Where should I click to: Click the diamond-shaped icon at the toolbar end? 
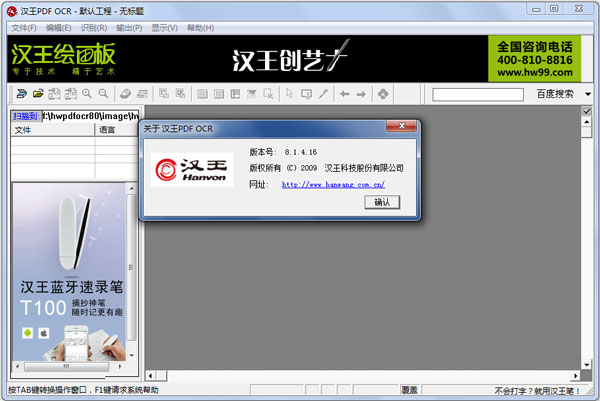point(383,94)
